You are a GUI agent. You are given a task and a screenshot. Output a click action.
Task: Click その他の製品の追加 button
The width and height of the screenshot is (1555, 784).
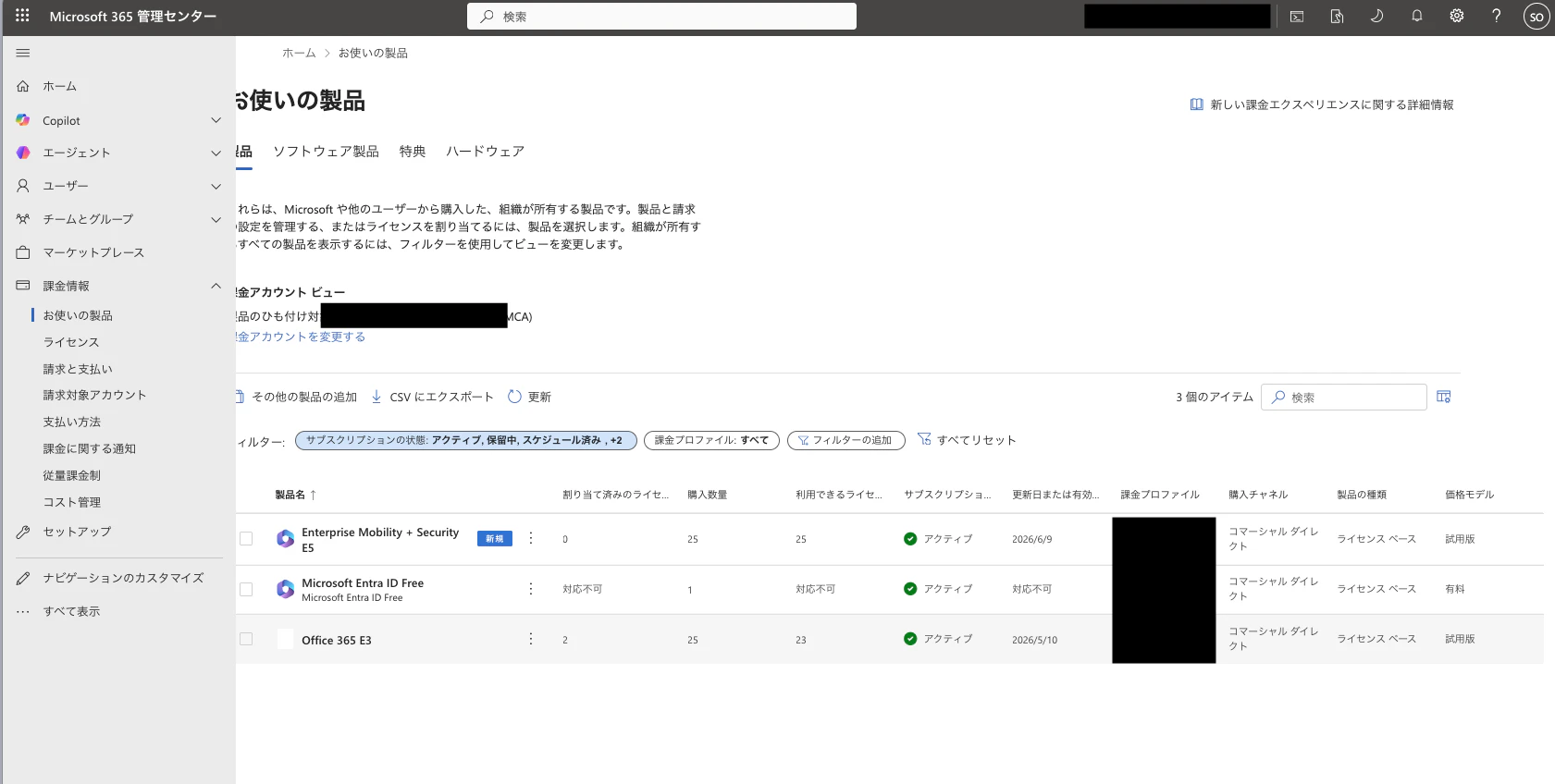click(297, 397)
